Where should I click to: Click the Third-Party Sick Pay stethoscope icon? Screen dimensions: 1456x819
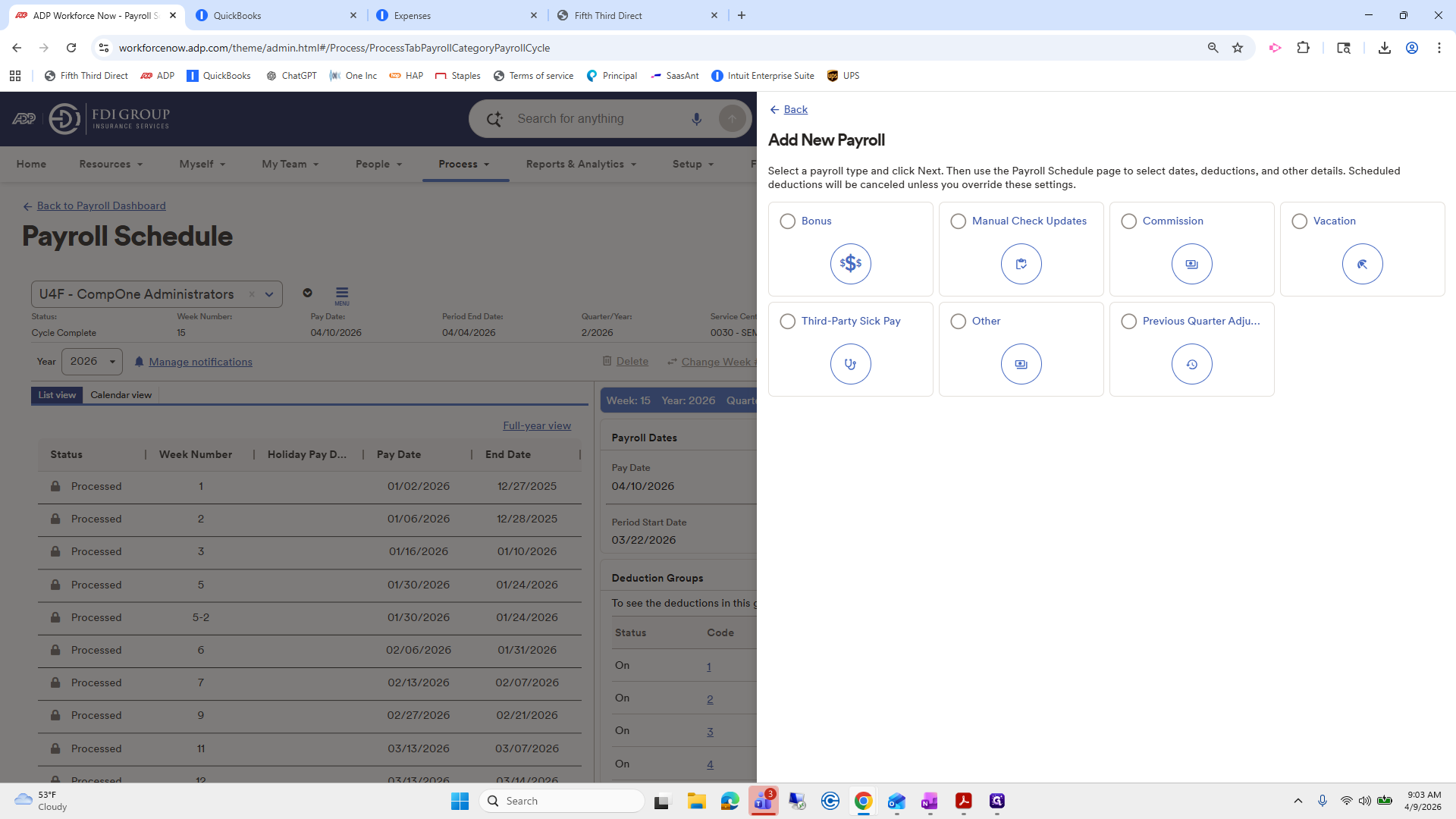click(850, 364)
